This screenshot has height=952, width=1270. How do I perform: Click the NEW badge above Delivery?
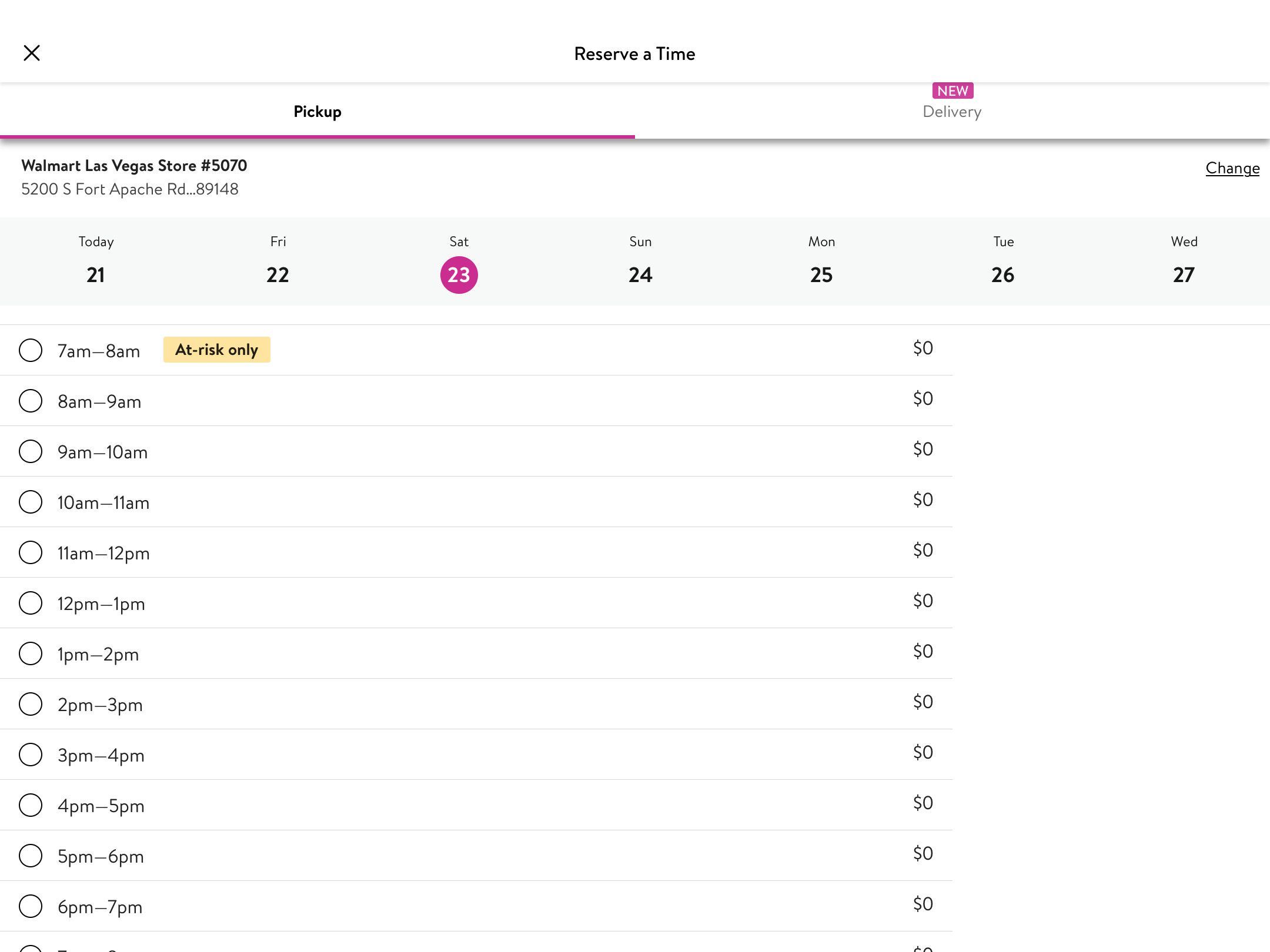pyautogui.click(x=952, y=90)
